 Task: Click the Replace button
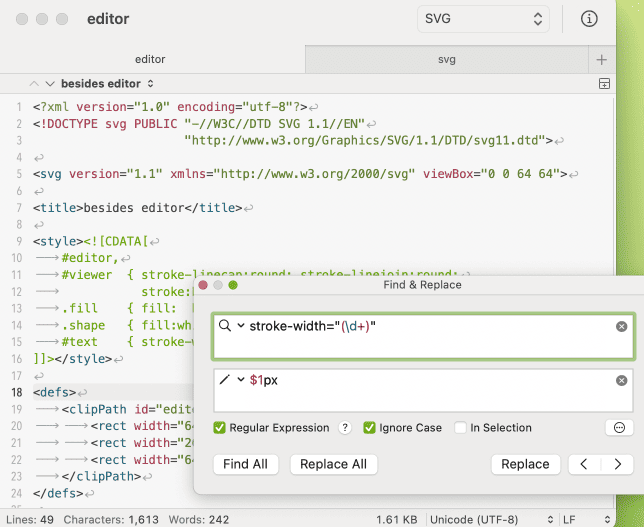tap(525, 464)
